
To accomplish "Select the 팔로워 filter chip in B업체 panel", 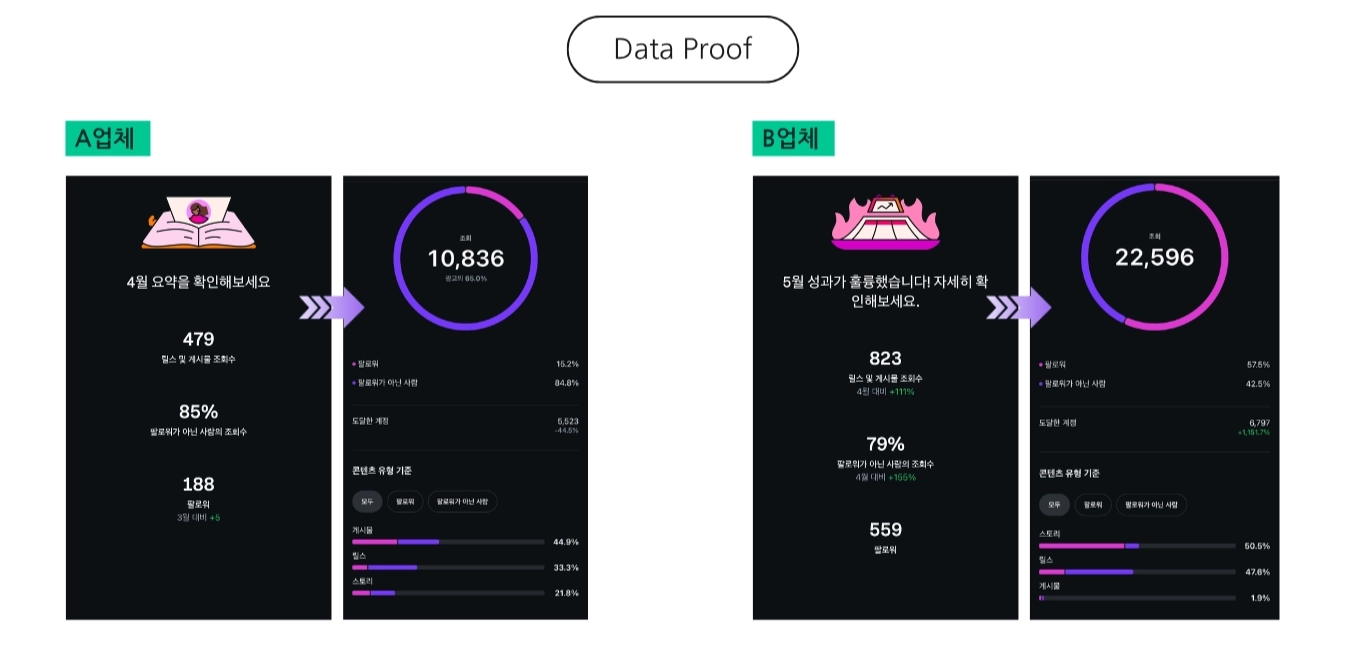I will pos(1092,505).
